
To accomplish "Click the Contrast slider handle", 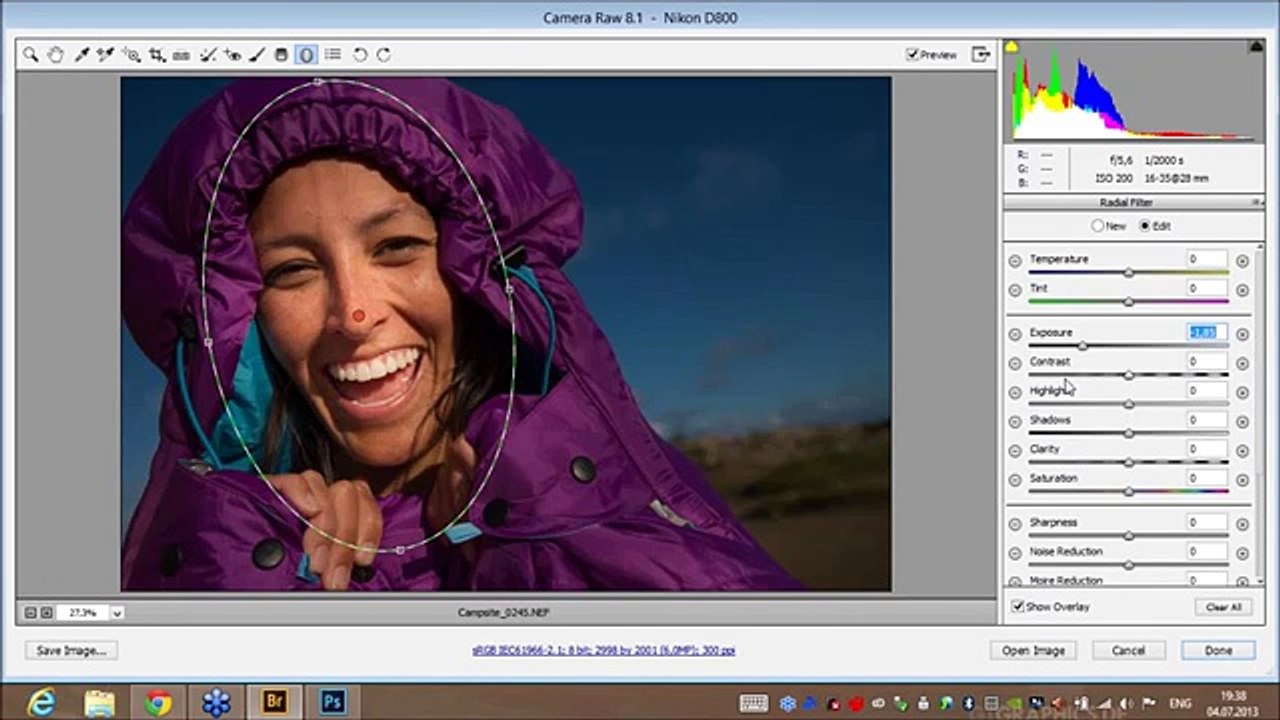I will pyautogui.click(x=1128, y=375).
